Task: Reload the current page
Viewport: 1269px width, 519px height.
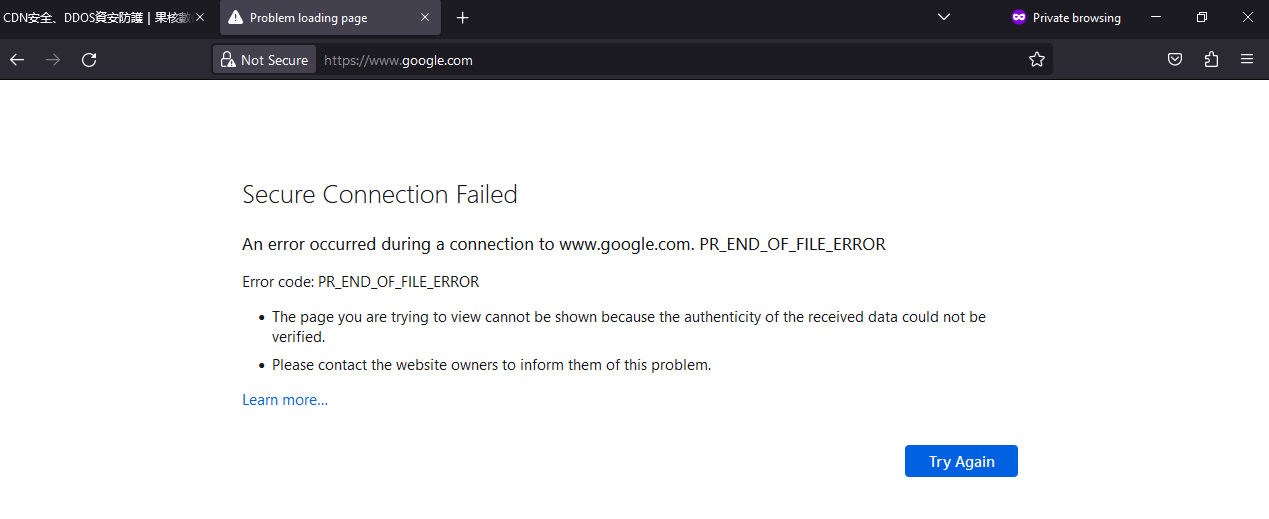Action: (89, 60)
